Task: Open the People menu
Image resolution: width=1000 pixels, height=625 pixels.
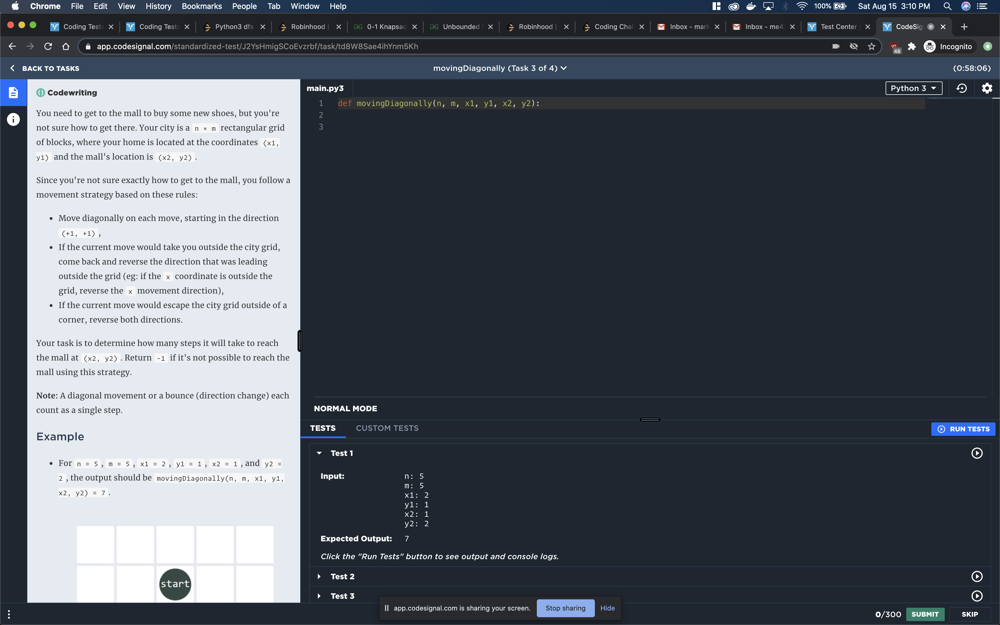Action: point(244,6)
